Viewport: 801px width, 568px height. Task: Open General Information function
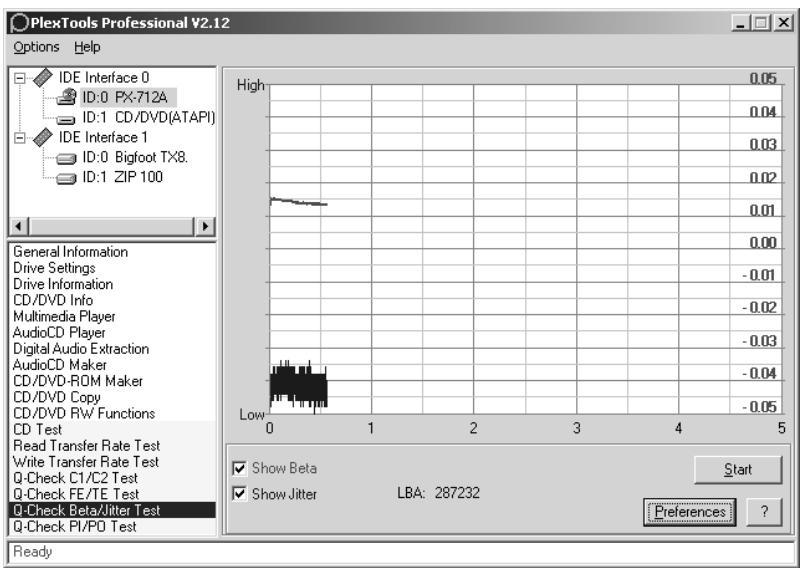click(70, 252)
